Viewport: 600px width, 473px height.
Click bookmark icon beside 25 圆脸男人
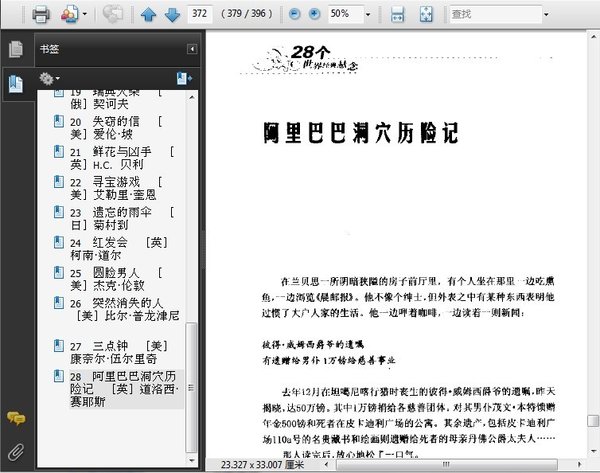(59, 272)
